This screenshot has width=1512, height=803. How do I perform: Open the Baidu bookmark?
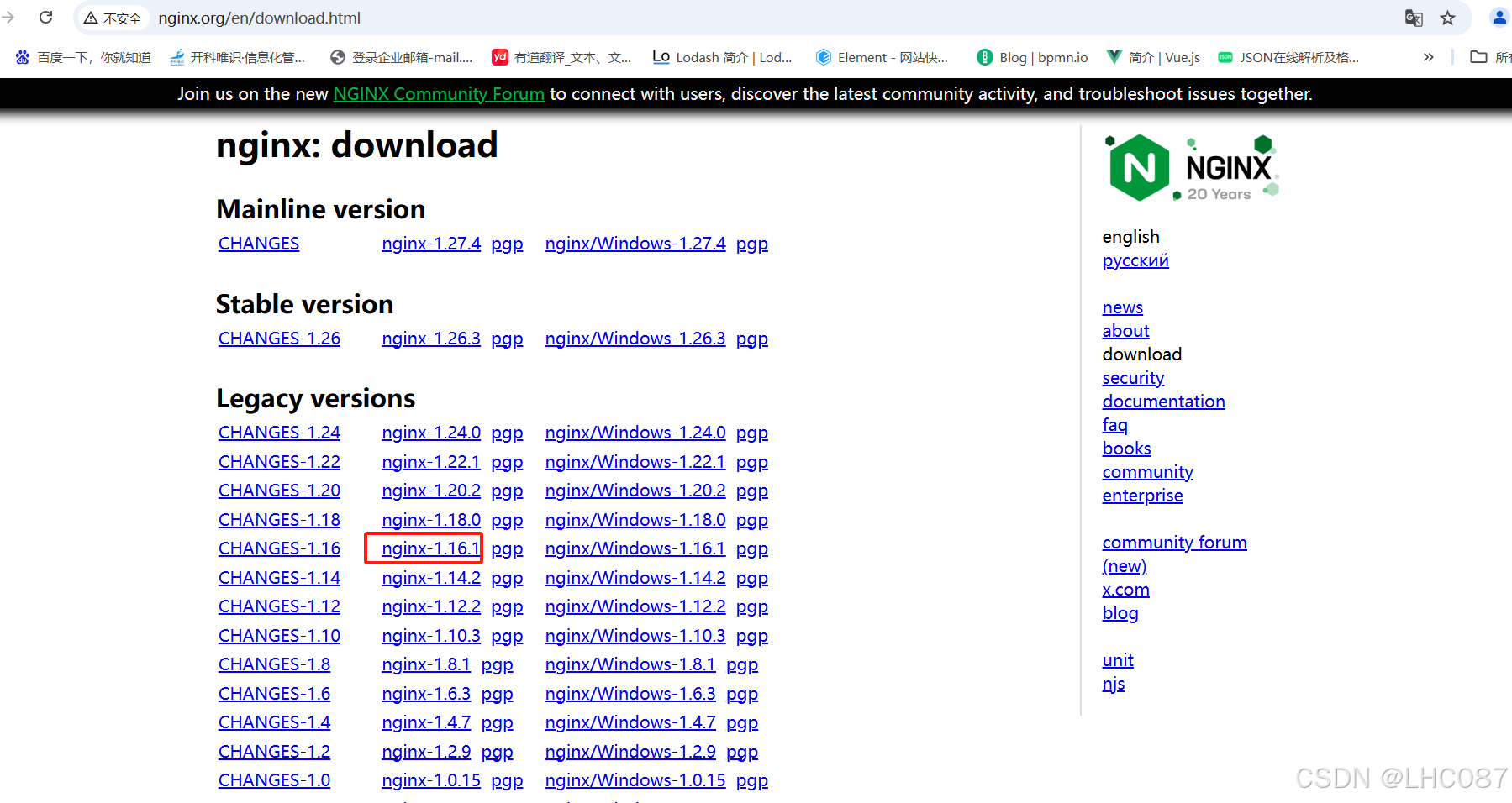83,57
